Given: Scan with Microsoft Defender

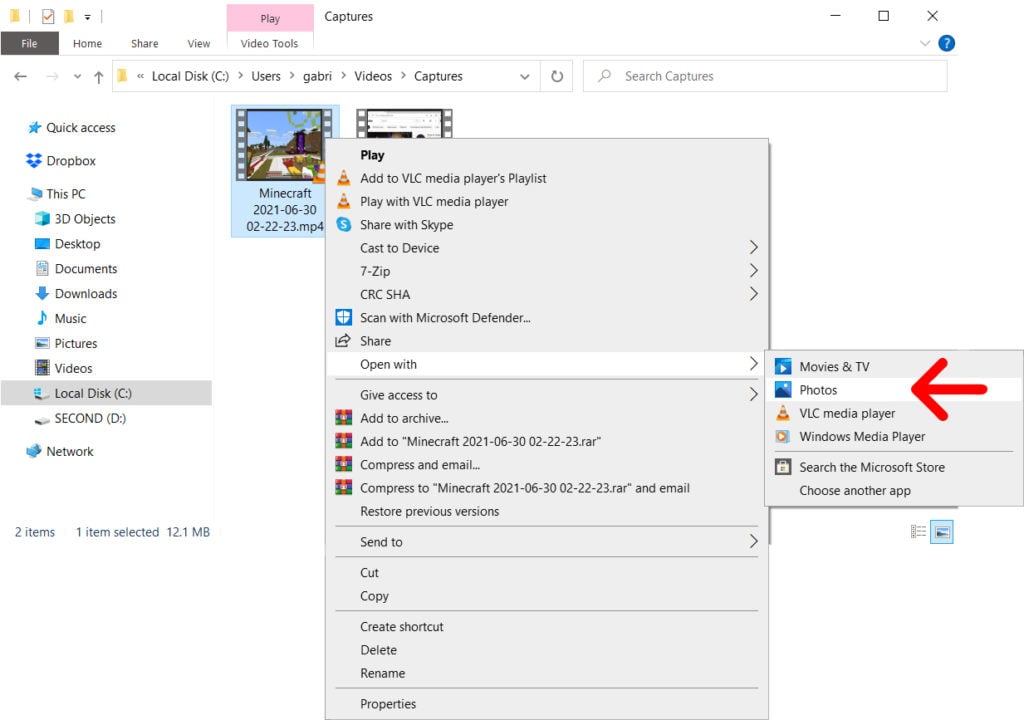Looking at the screenshot, I should [547, 318].
